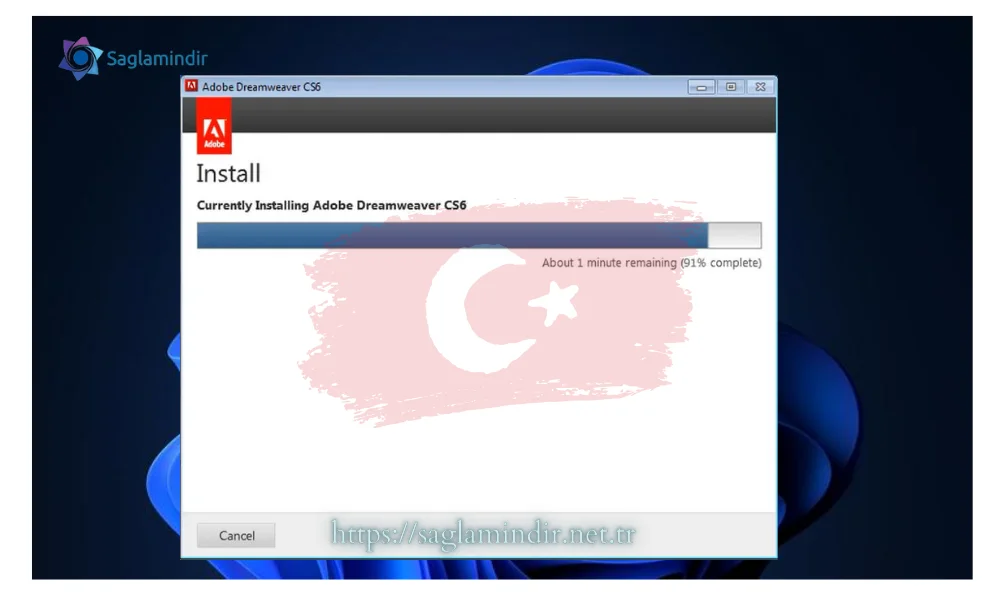Click the "Adobe Dreamweaver CS6" title bar text
1000x600 pixels.
(x=261, y=87)
